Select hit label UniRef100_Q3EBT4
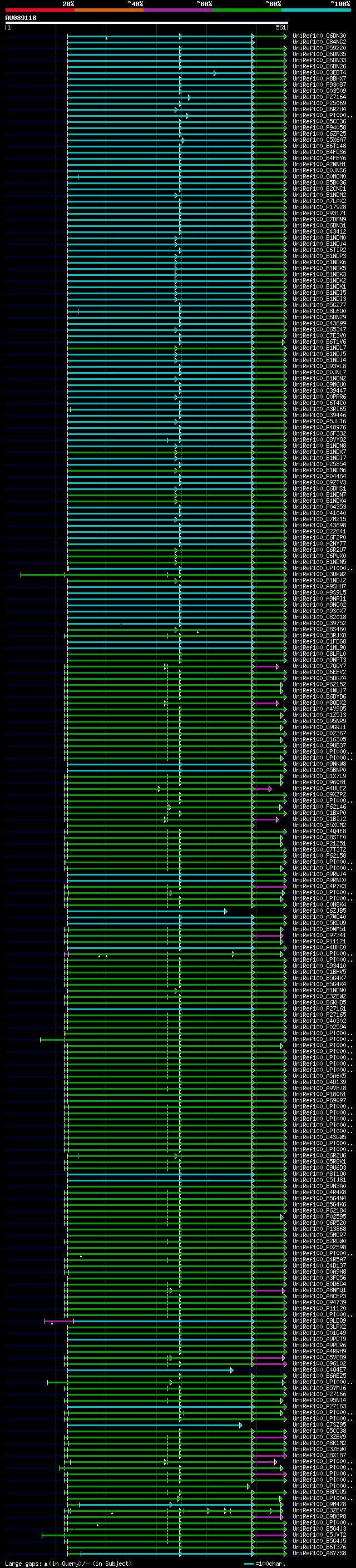This screenshot has height=1568, width=356. [319, 73]
